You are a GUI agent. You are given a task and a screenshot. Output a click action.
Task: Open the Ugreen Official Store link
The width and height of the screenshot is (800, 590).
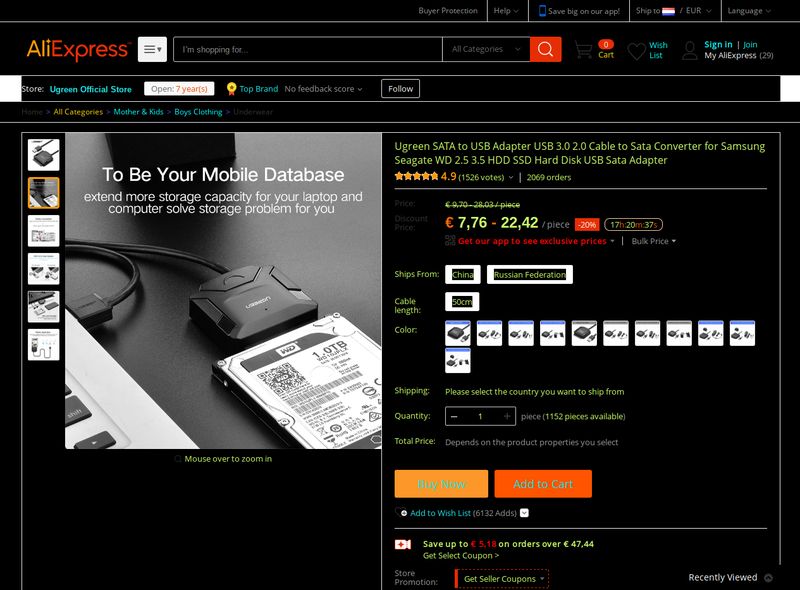[x=90, y=89]
